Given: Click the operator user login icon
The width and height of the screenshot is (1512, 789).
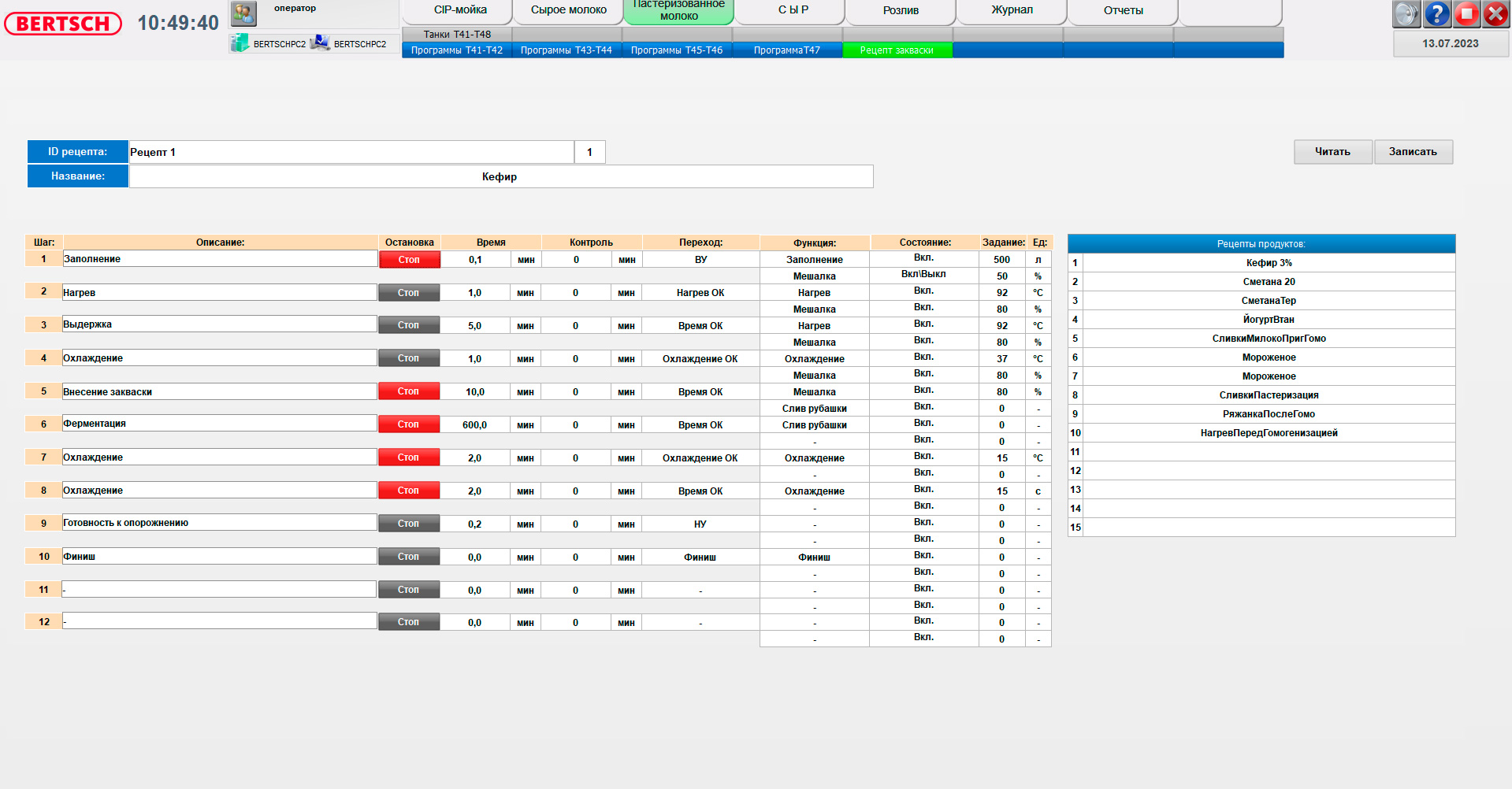Looking at the screenshot, I should (x=243, y=13).
